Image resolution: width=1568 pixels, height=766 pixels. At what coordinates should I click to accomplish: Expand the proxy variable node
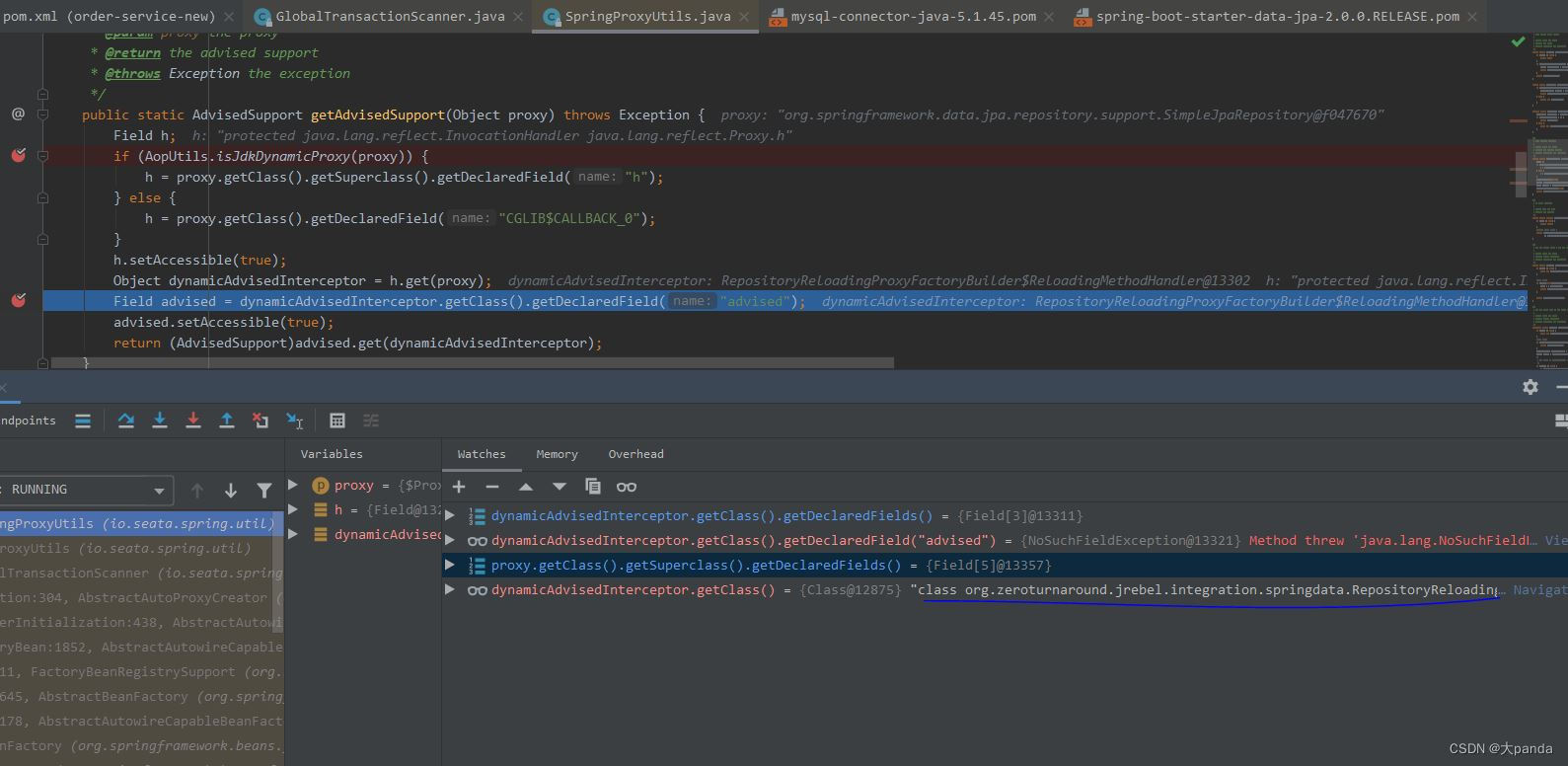pos(293,485)
